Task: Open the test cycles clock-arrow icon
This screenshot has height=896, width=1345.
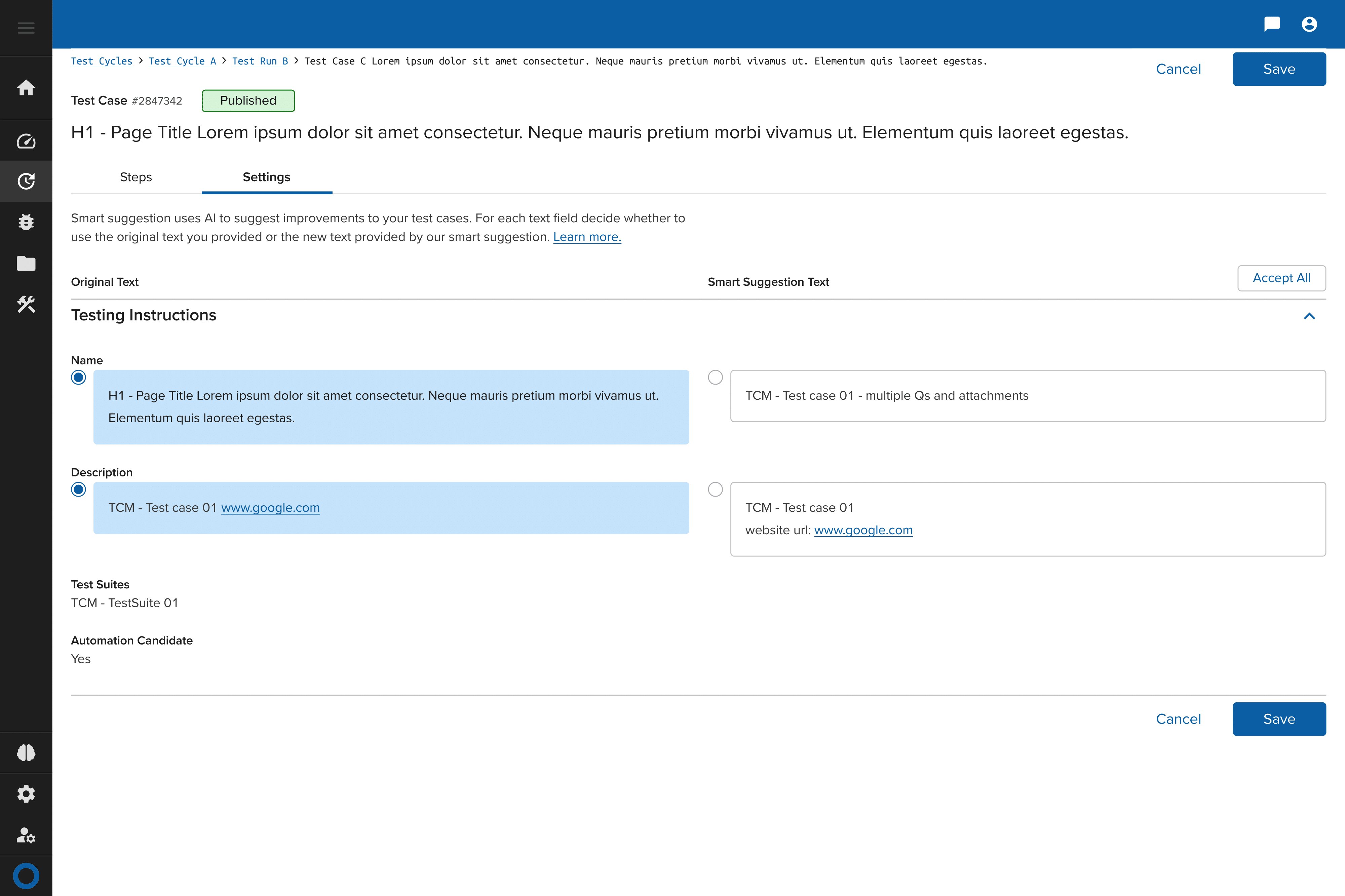Action: coord(26,181)
